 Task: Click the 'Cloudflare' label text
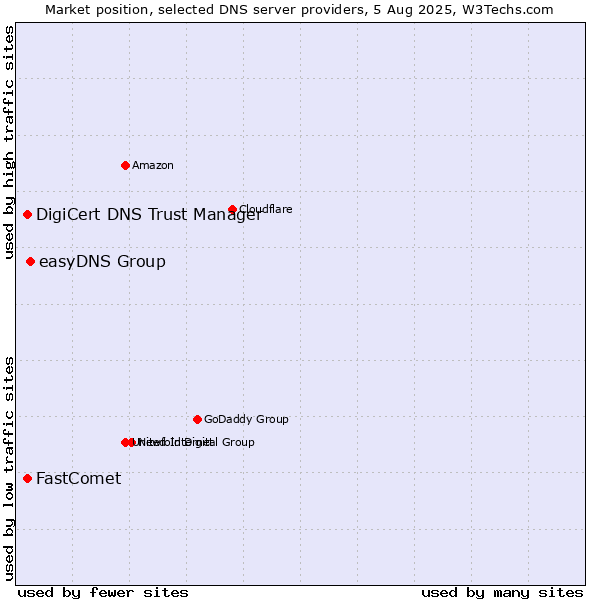click(266, 209)
